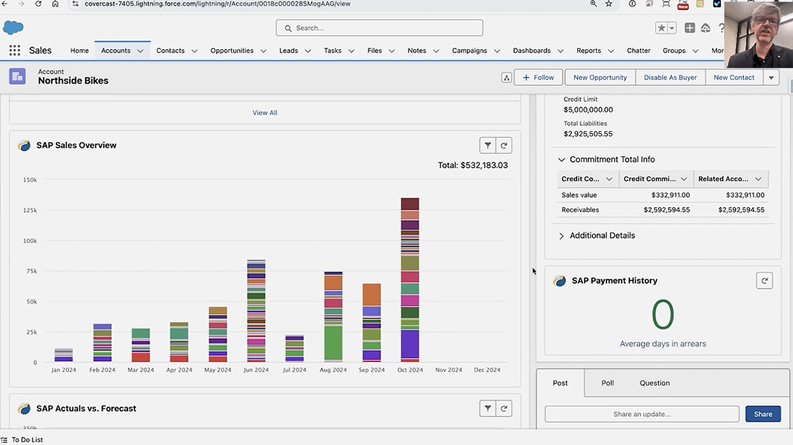Switch to the Poll tab
Image resolution: width=793 pixels, height=445 pixels.
(607, 383)
